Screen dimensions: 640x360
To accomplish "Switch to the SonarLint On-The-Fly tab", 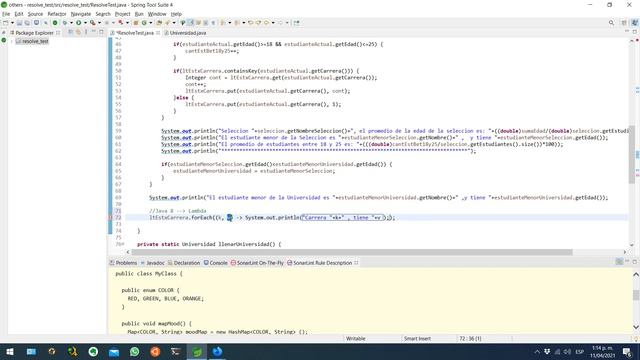I will pyautogui.click(x=257, y=263).
